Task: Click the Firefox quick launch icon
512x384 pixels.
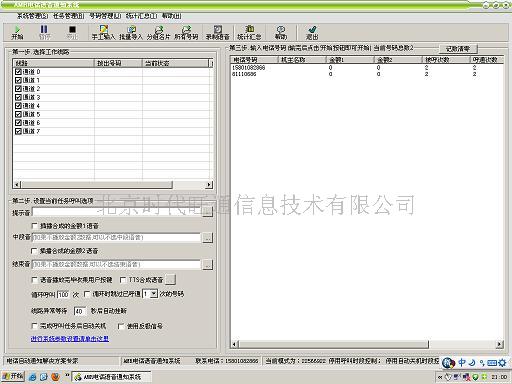Action: coord(55,377)
